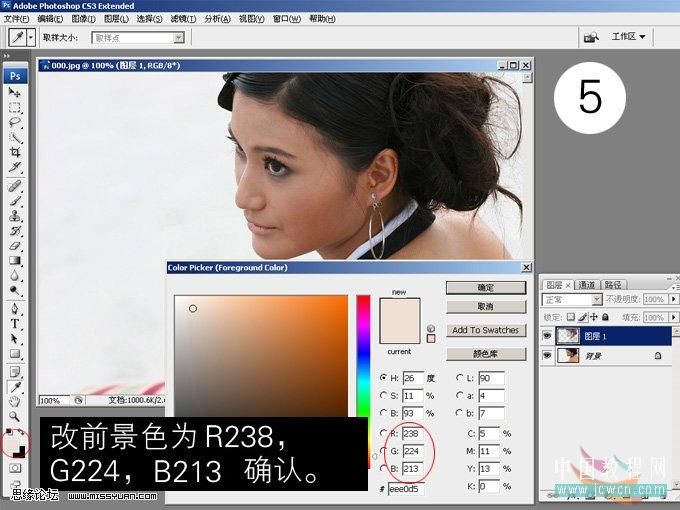Select the L lightness radio button
This screenshot has height=510, width=680.
[460, 377]
